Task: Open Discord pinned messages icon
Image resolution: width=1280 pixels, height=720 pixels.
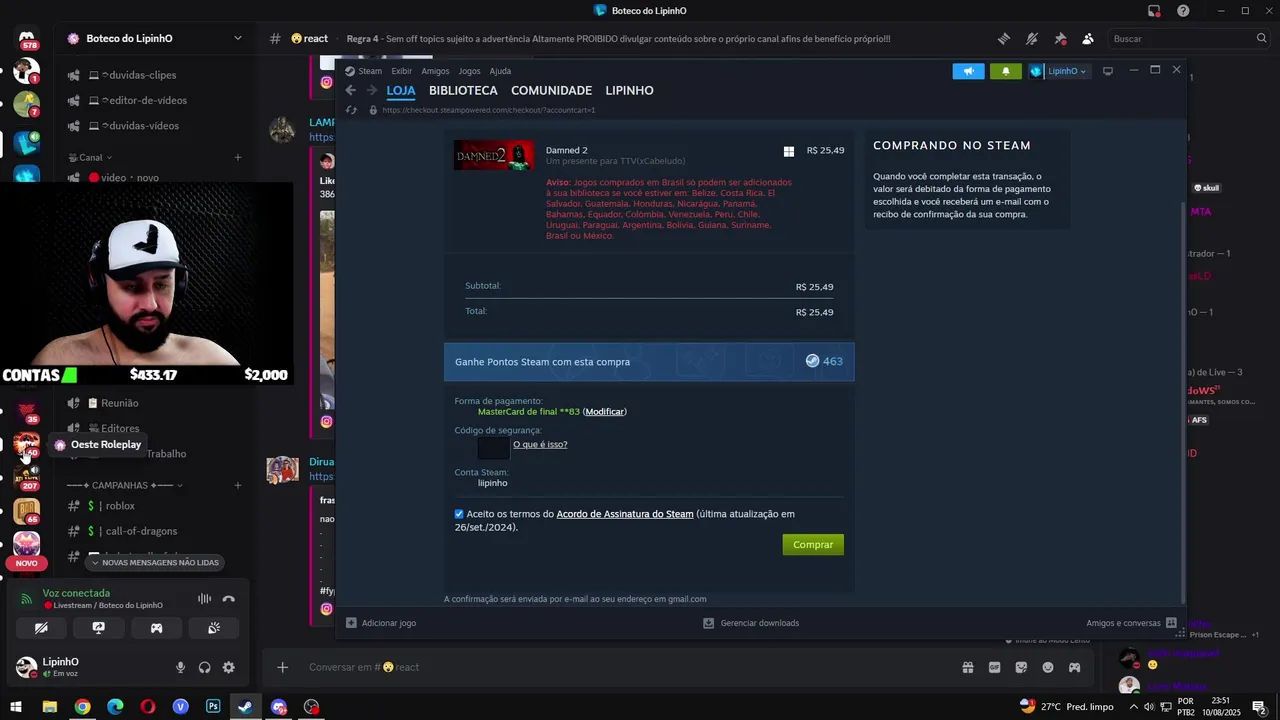Action: tap(1060, 38)
